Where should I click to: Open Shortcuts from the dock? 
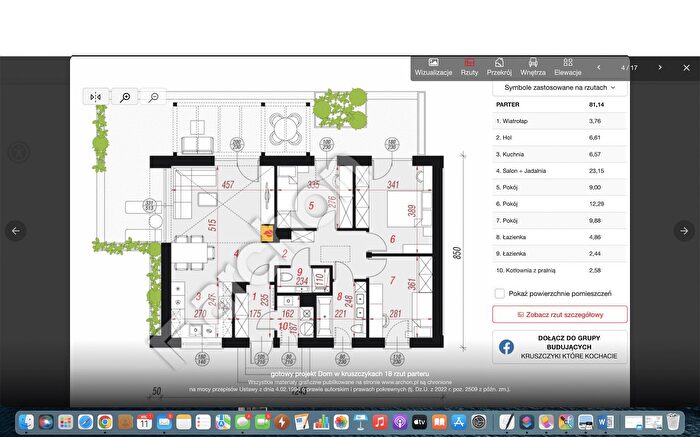526,421
